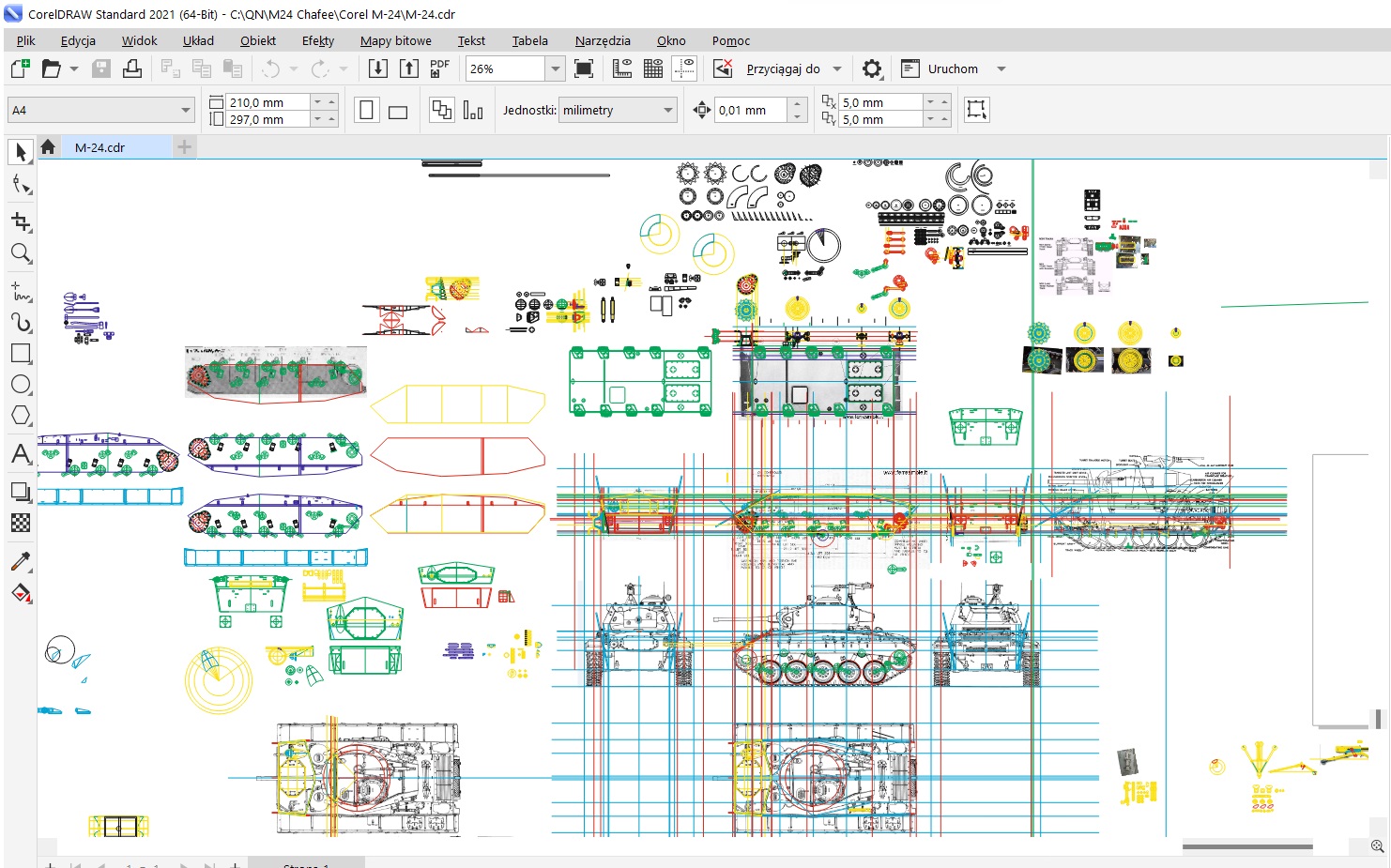Open the Mapy bitowe menu

(396, 40)
